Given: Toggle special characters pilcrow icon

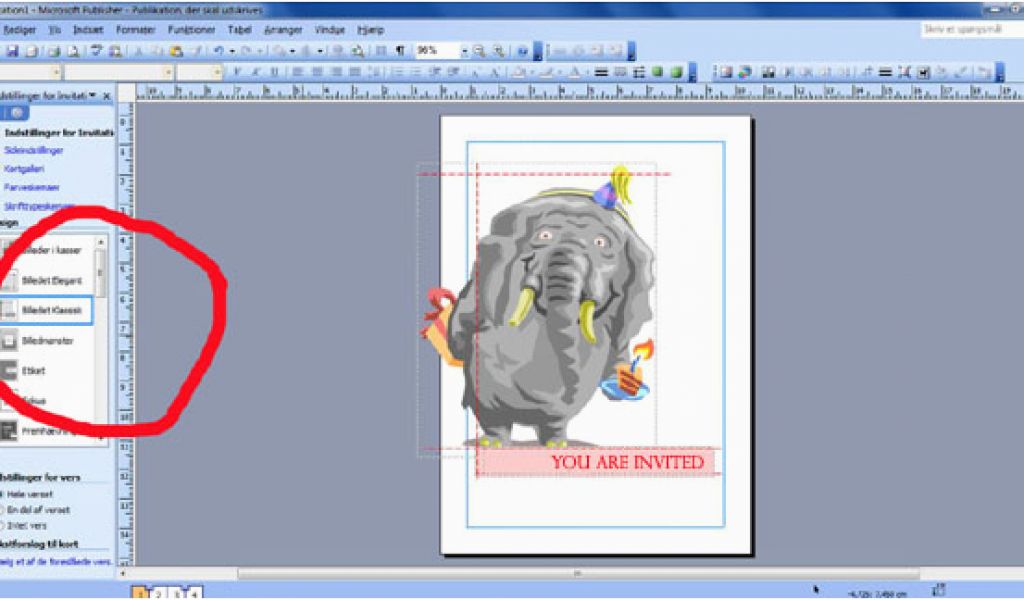Looking at the screenshot, I should (x=400, y=51).
